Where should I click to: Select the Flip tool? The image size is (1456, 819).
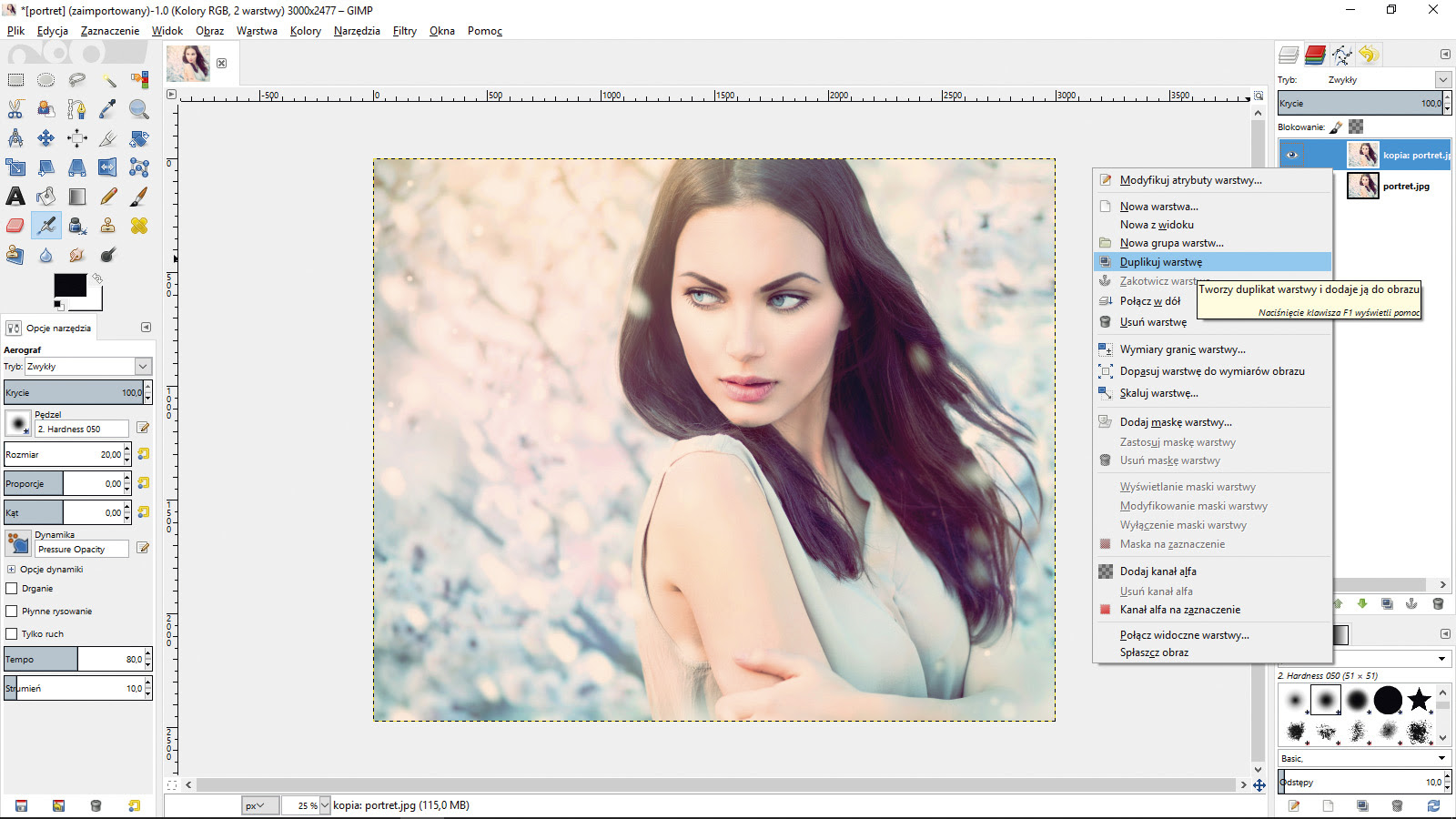tap(108, 167)
